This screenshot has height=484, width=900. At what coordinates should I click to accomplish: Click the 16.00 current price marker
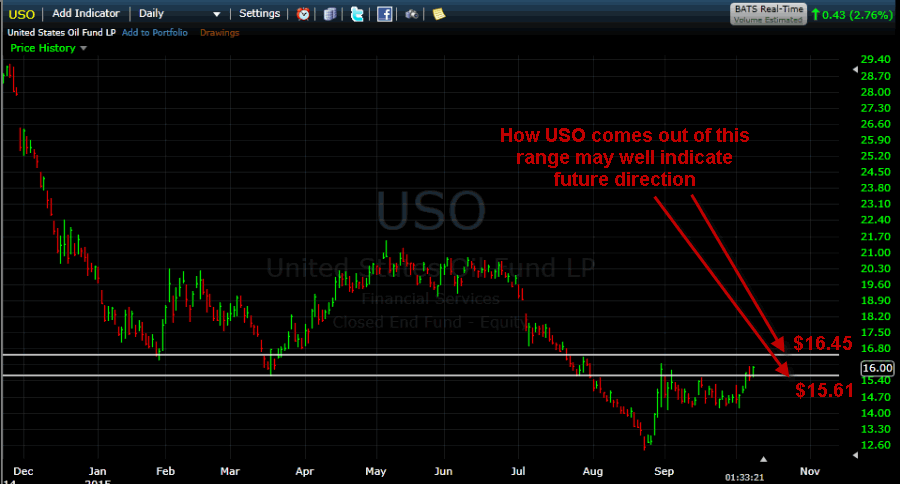click(x=877, y=368)
